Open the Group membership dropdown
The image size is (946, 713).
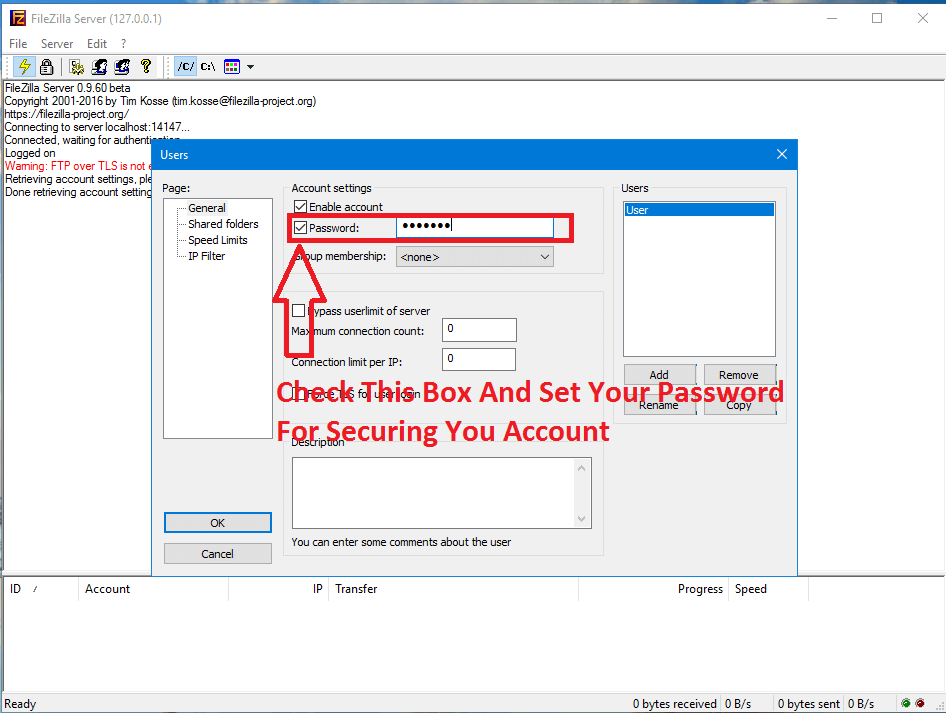pos(474,256)
